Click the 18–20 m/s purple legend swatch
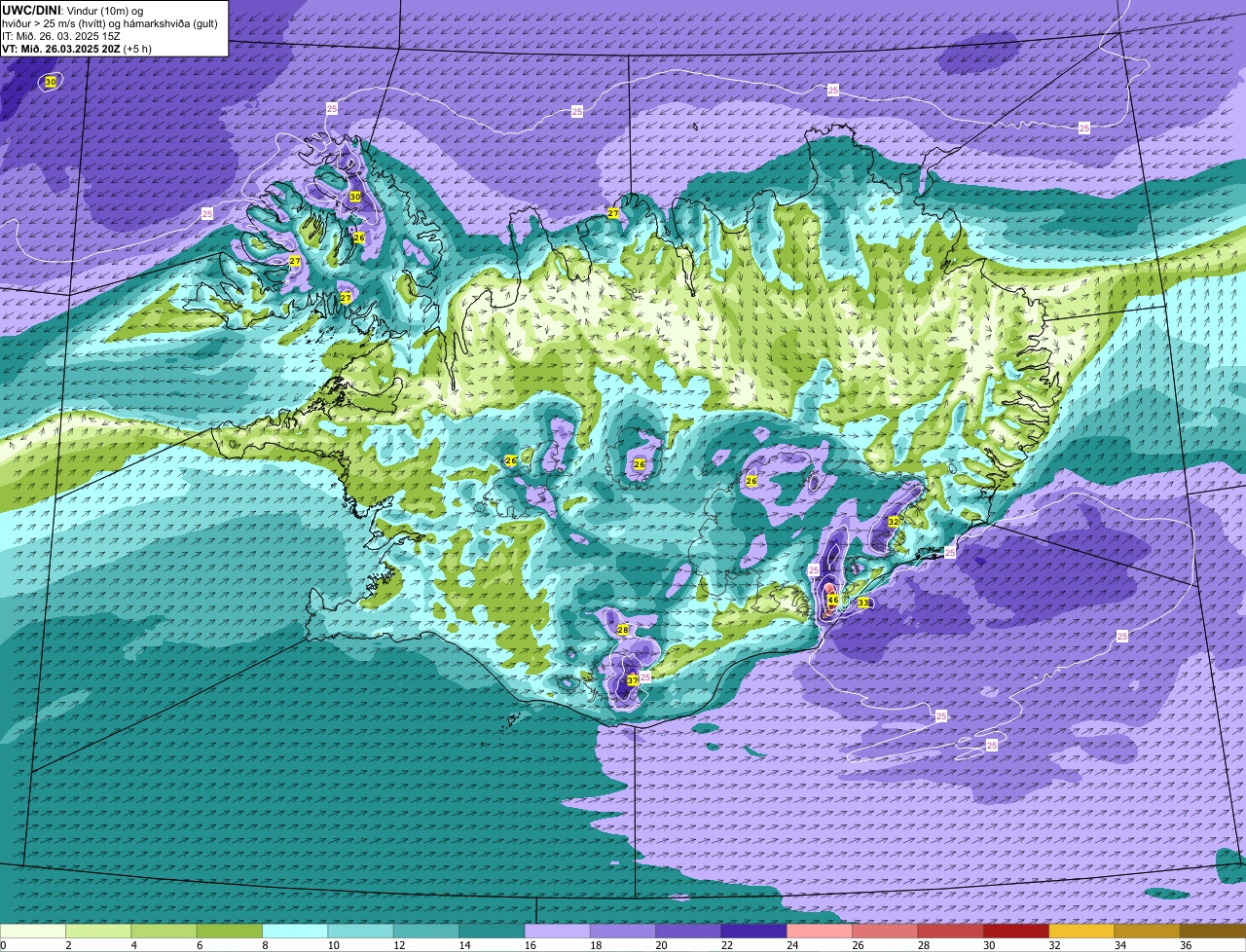Screen dimensions: 1246x952 tap(623, 931)
